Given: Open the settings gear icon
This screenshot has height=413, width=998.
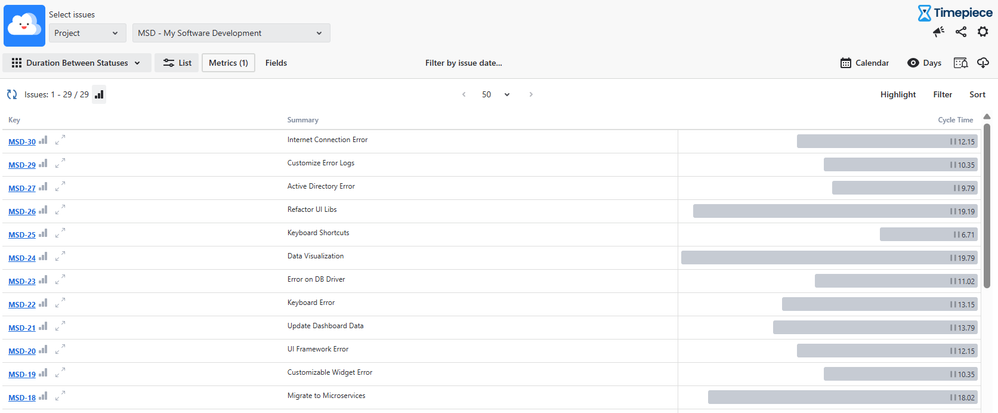Looking at the screenshot, I should (x=983, y=32).
